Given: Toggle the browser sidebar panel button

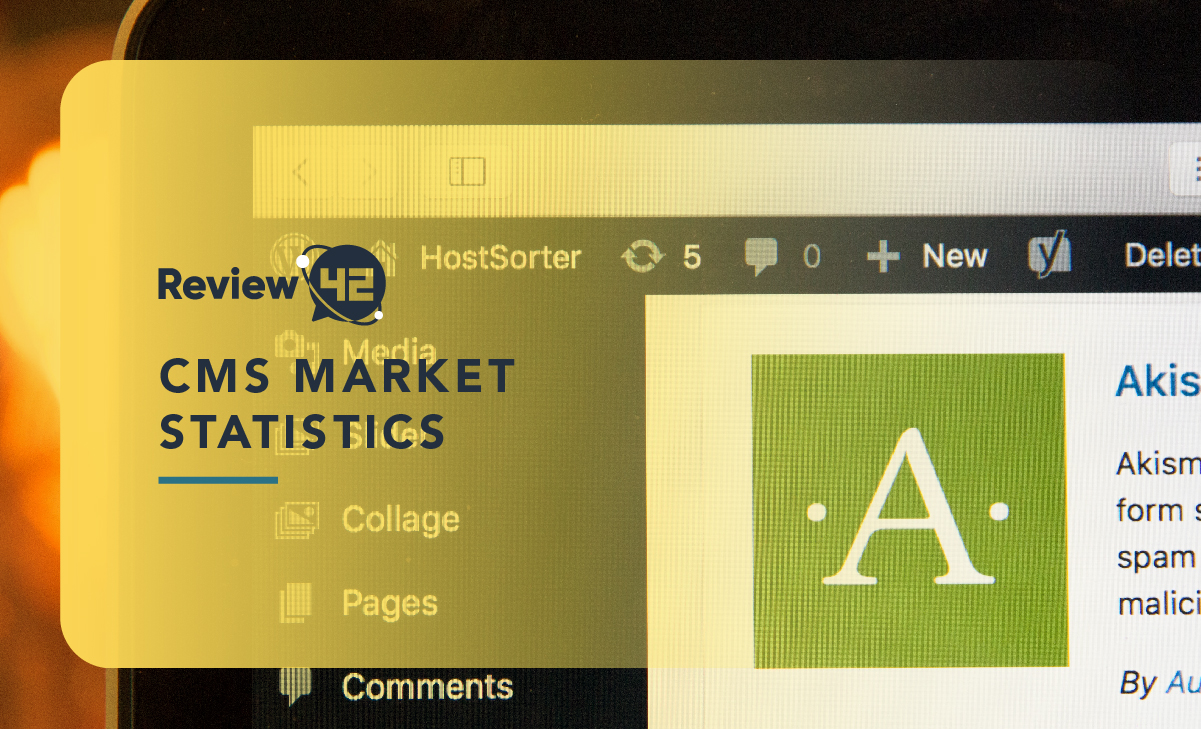Looking at the screenshot, I should pos(467,172).
